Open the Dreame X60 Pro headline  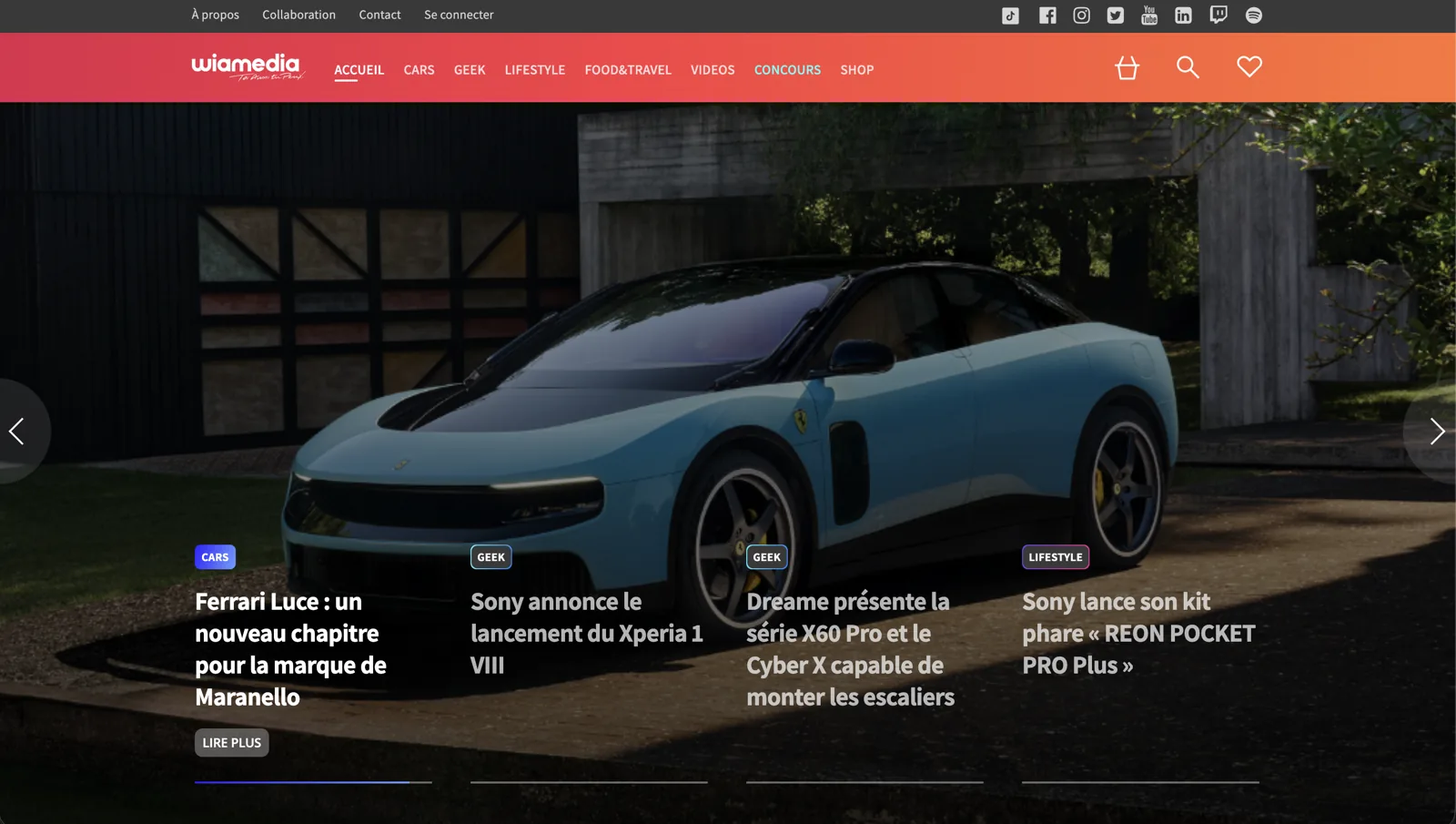point(851,649)
